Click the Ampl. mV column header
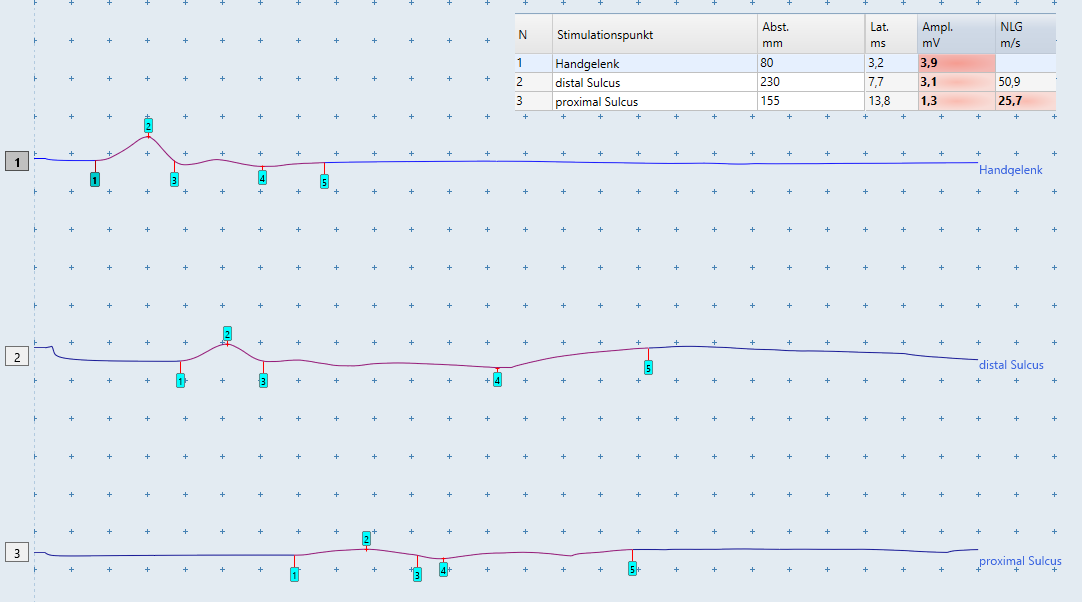Viewport: 1082px width, 602px height. [x=956, y=35]
